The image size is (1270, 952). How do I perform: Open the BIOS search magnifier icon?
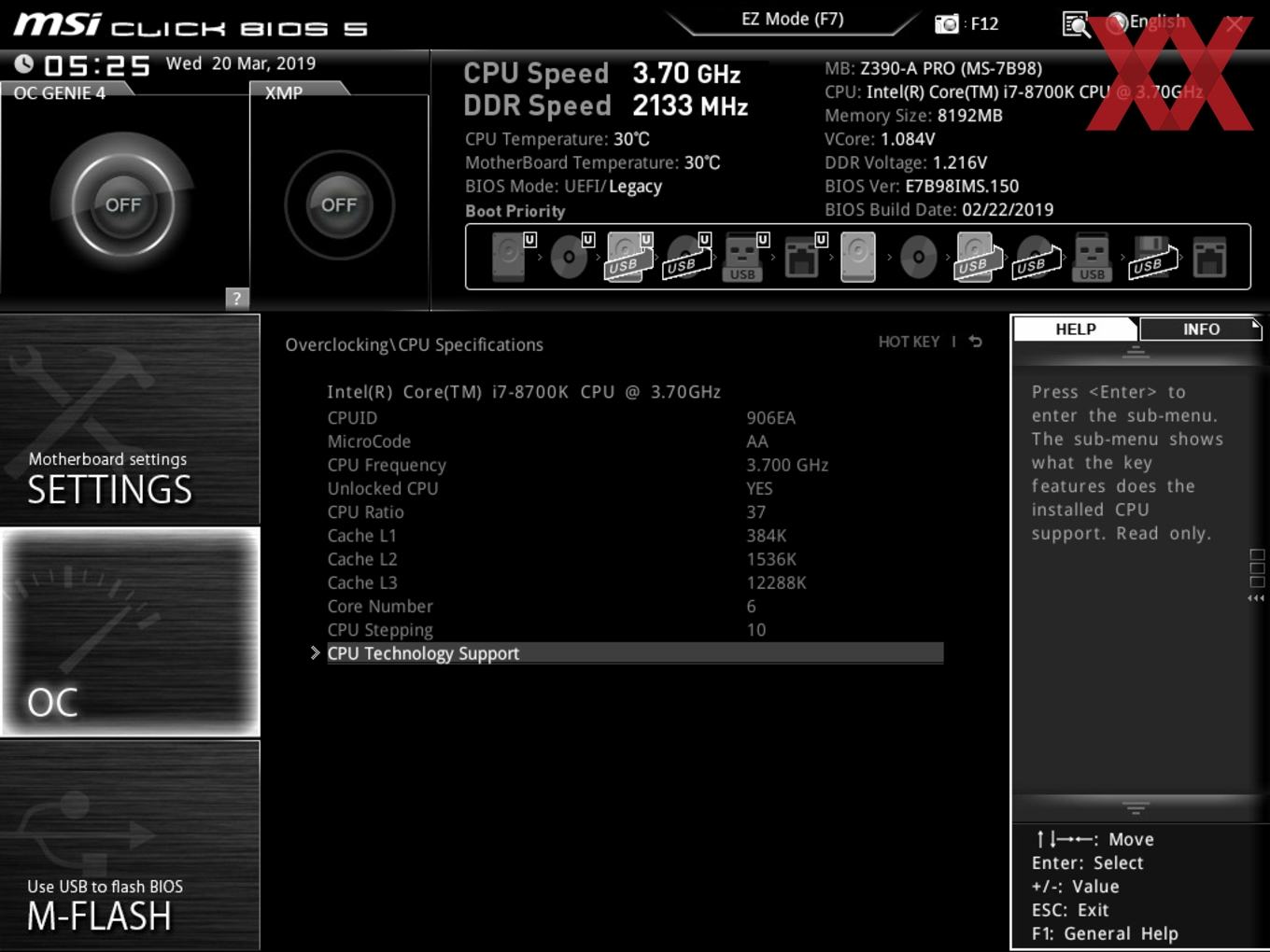coord(1077,24)
